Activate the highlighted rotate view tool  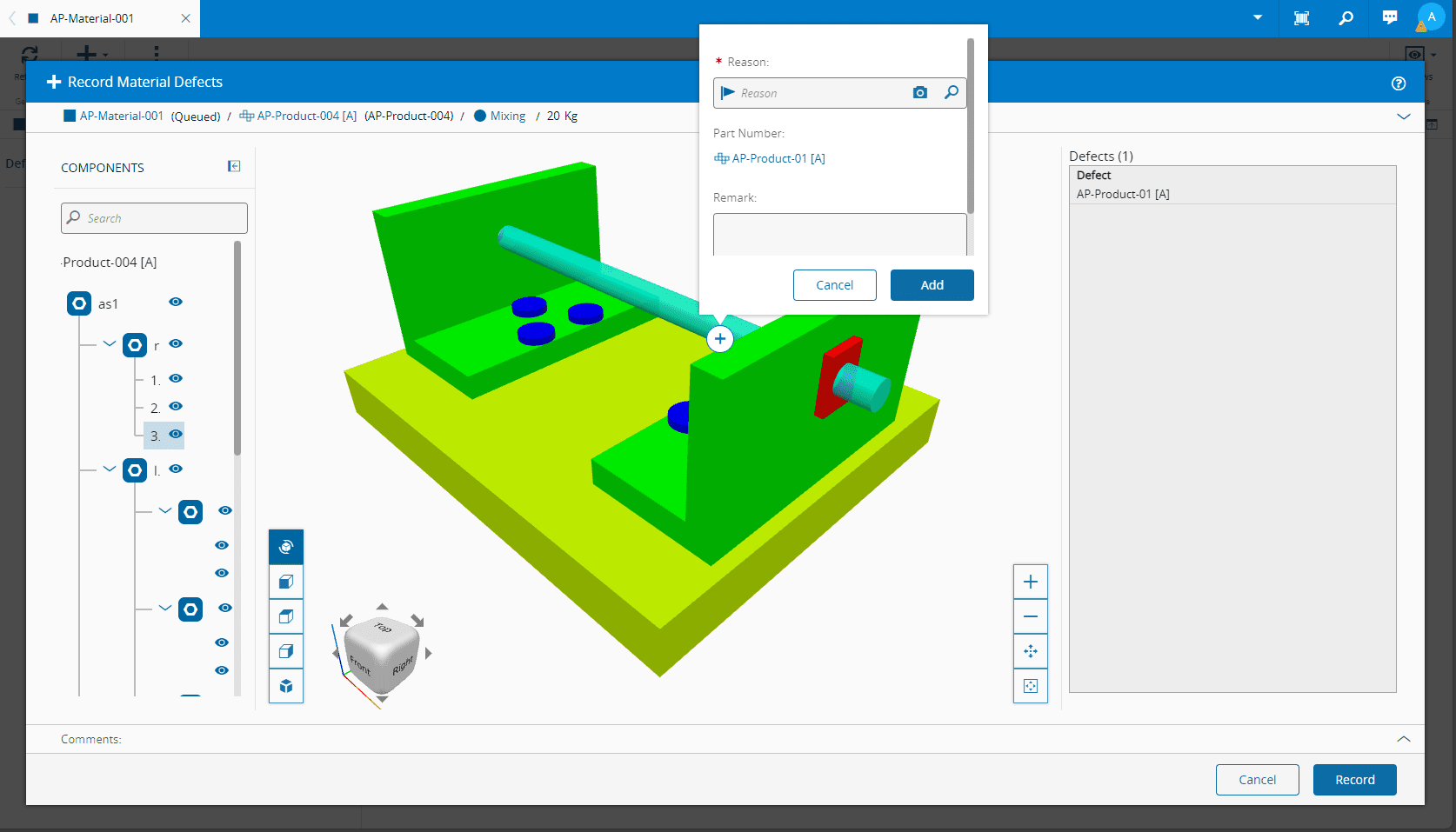coord(286,547)
